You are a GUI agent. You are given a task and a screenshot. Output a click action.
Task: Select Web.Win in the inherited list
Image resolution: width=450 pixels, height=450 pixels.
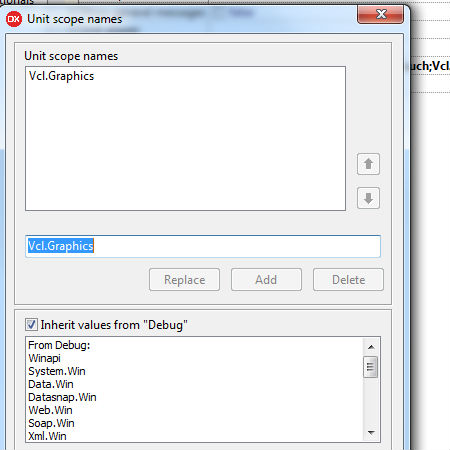point(50,410)
